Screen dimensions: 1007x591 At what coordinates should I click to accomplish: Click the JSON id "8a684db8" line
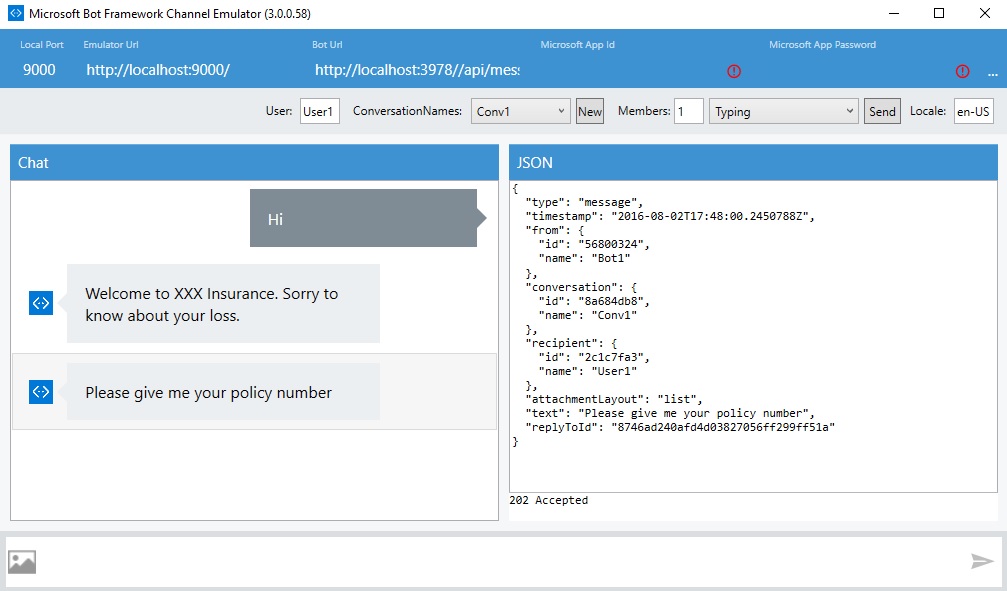click(594, 301)
